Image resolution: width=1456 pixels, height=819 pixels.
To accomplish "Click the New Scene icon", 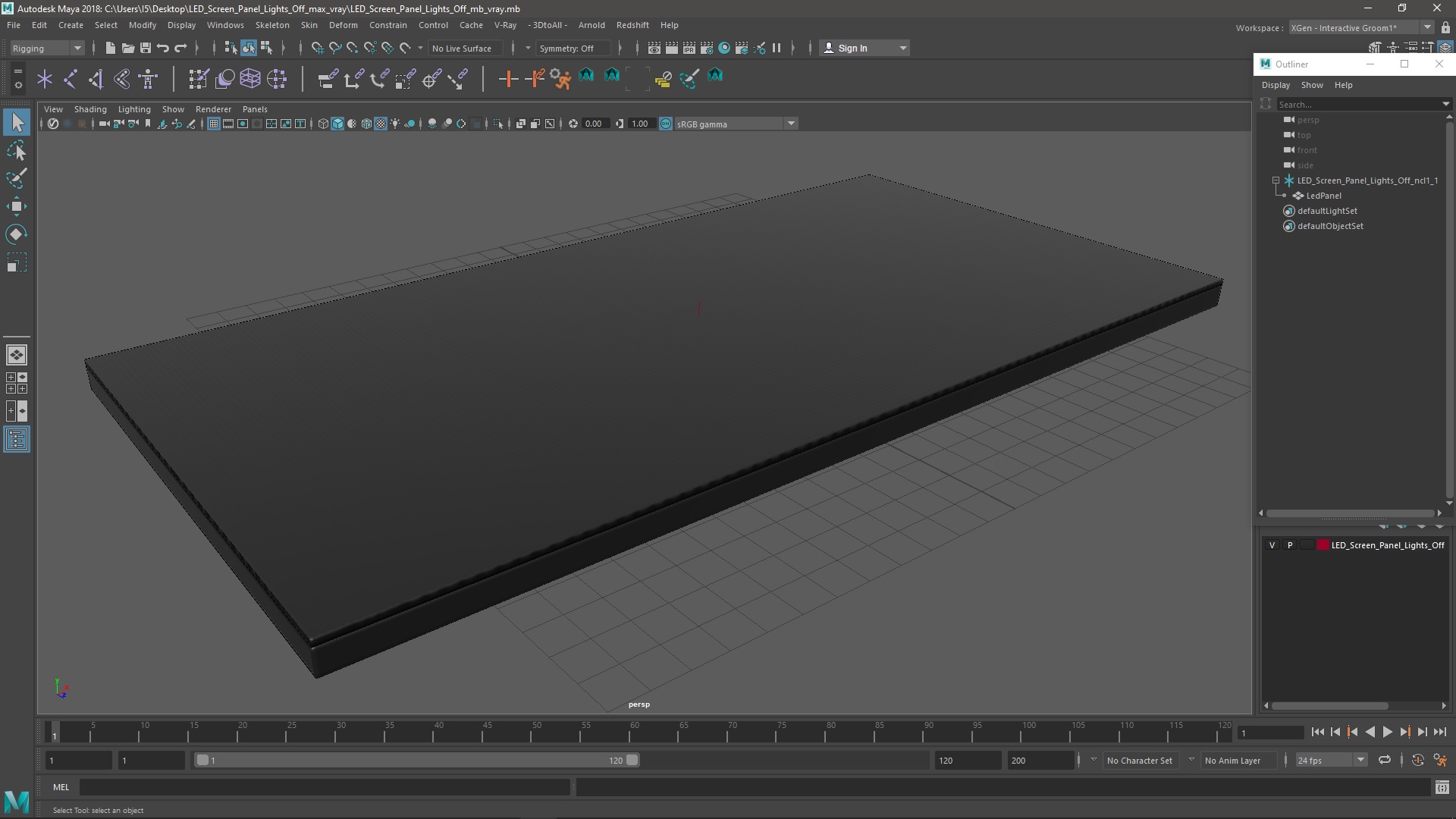I will pyautogui.click(x=110, y=48).
